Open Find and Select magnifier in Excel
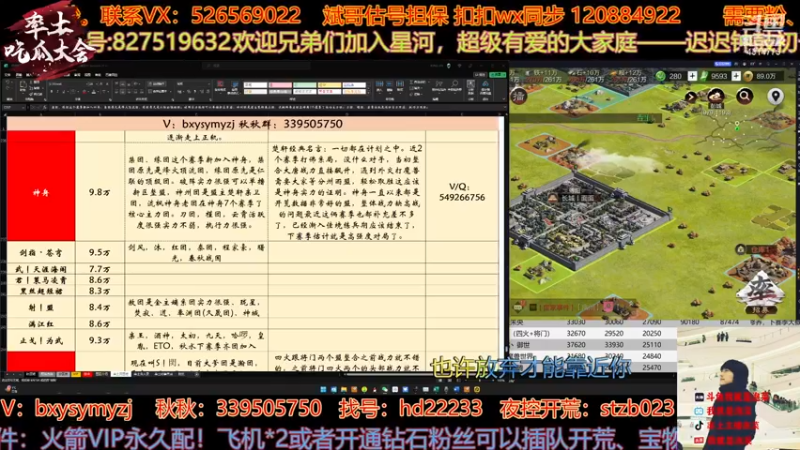 (x=455, y=87)
